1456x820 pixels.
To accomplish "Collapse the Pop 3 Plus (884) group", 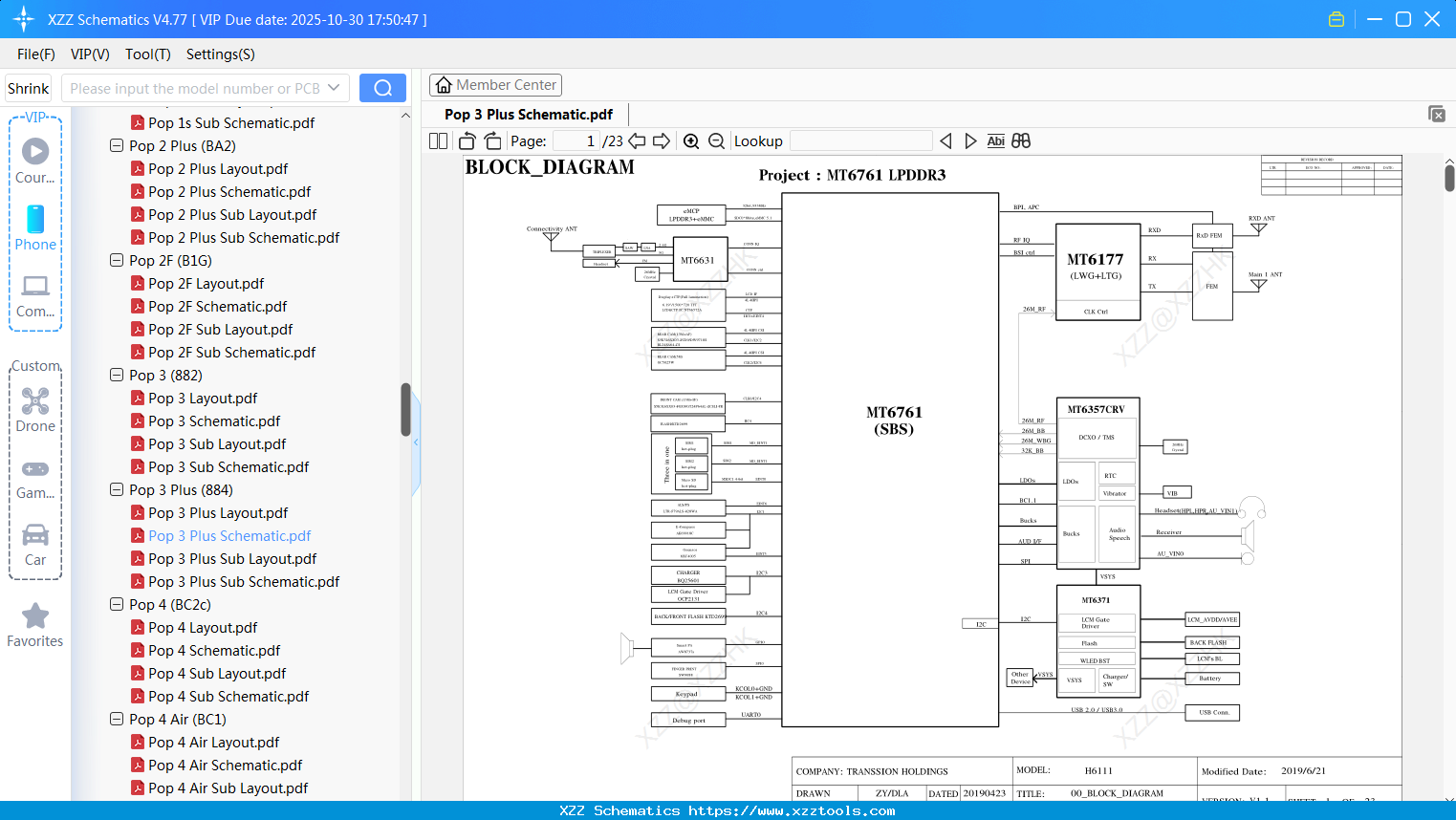I will 116,489.
